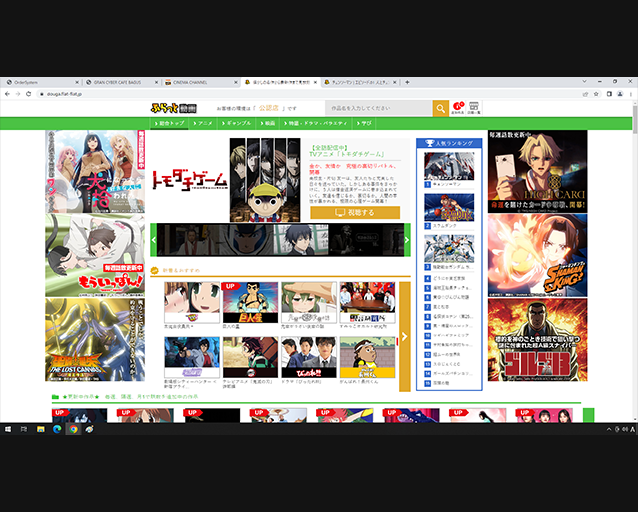Switch to the OrderSystem tab
The width and height of the screenshot is (638, 512).
click(x=41, y=82)
